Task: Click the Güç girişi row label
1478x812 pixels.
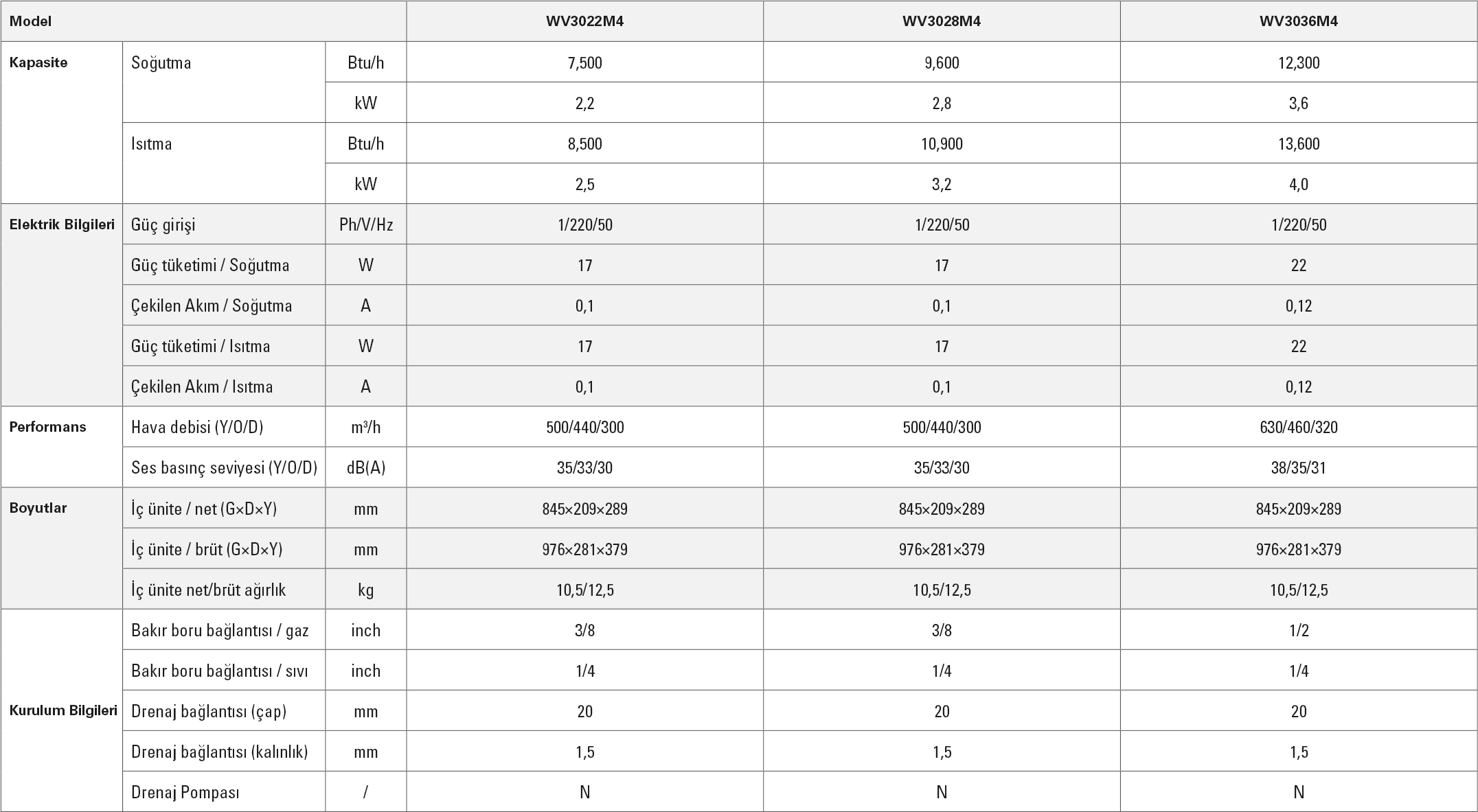Action: point(163,224)
